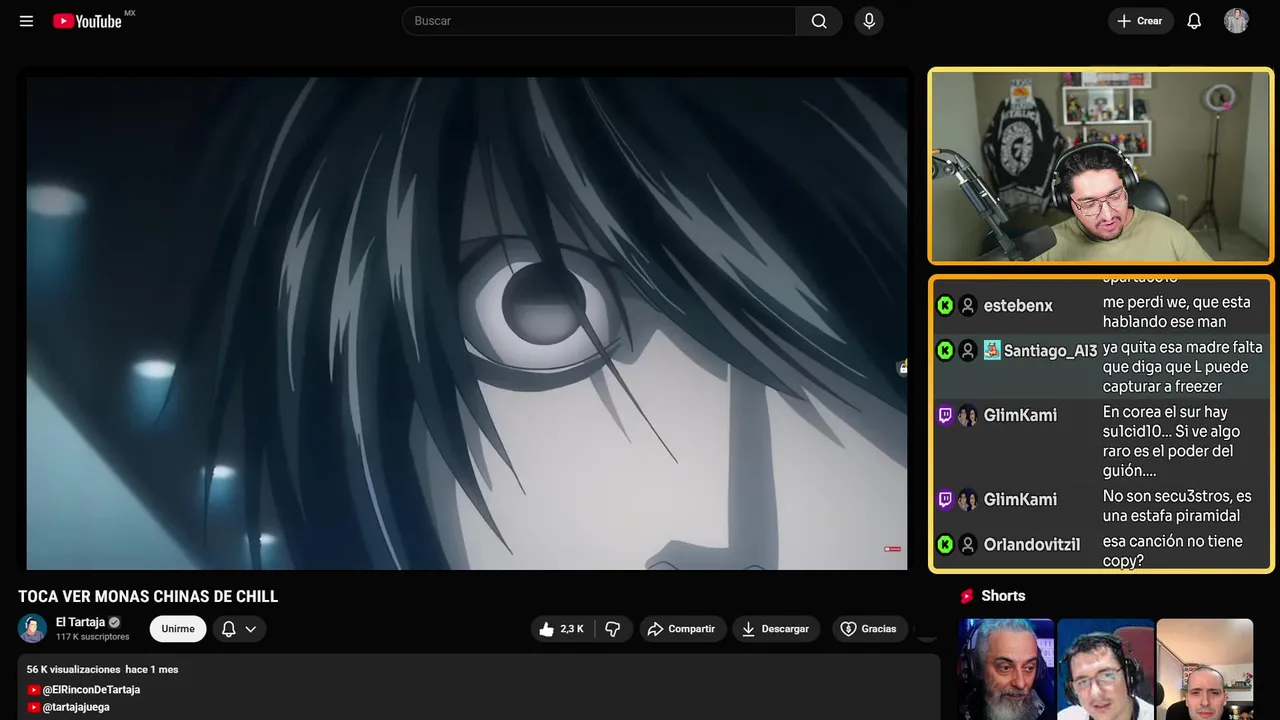This screenshot has width=1280, height=720.
Task: Open the Crear menu
Action: [x=1140, y=21]
